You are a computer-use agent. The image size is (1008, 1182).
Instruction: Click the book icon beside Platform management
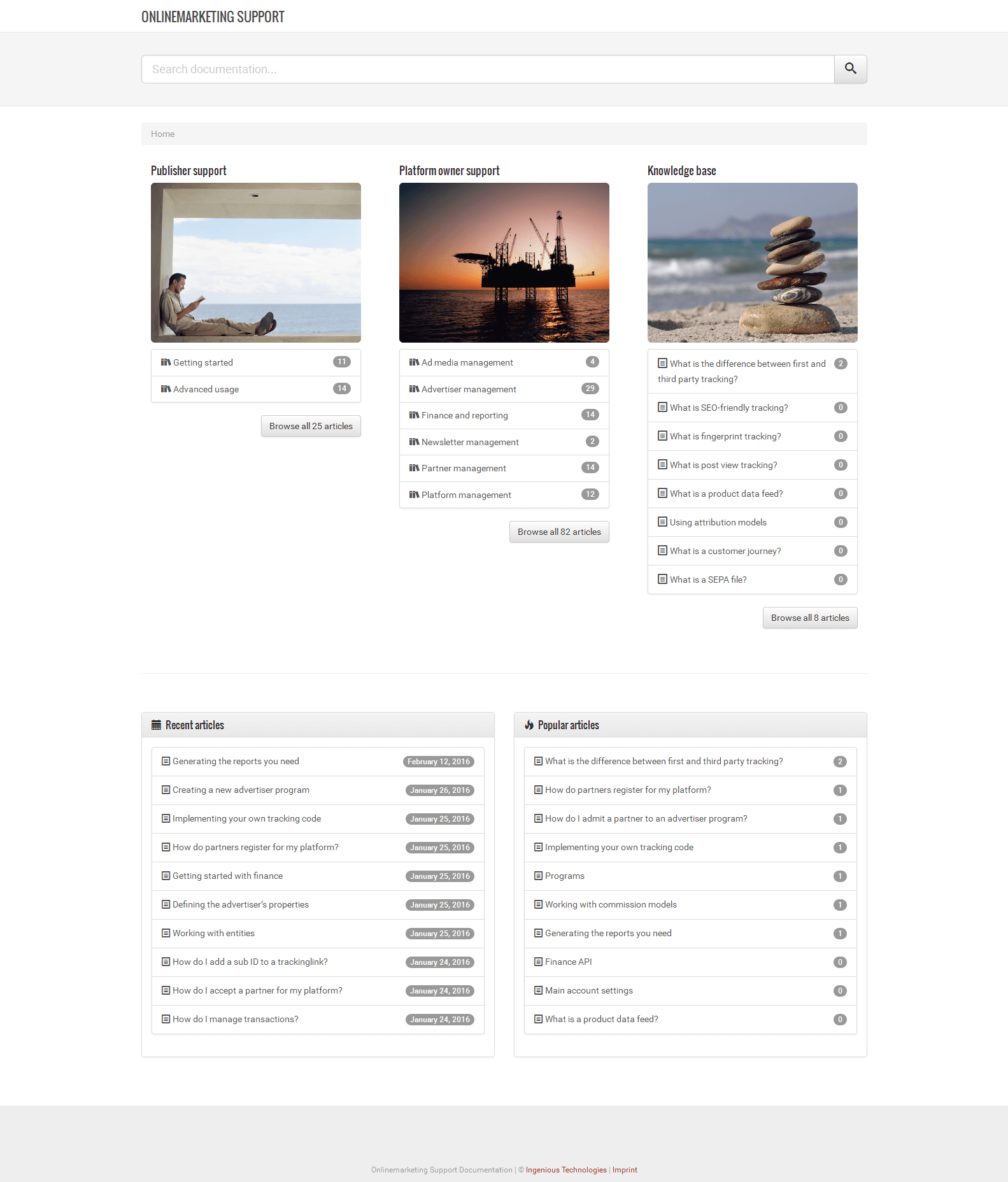(414, 495)
